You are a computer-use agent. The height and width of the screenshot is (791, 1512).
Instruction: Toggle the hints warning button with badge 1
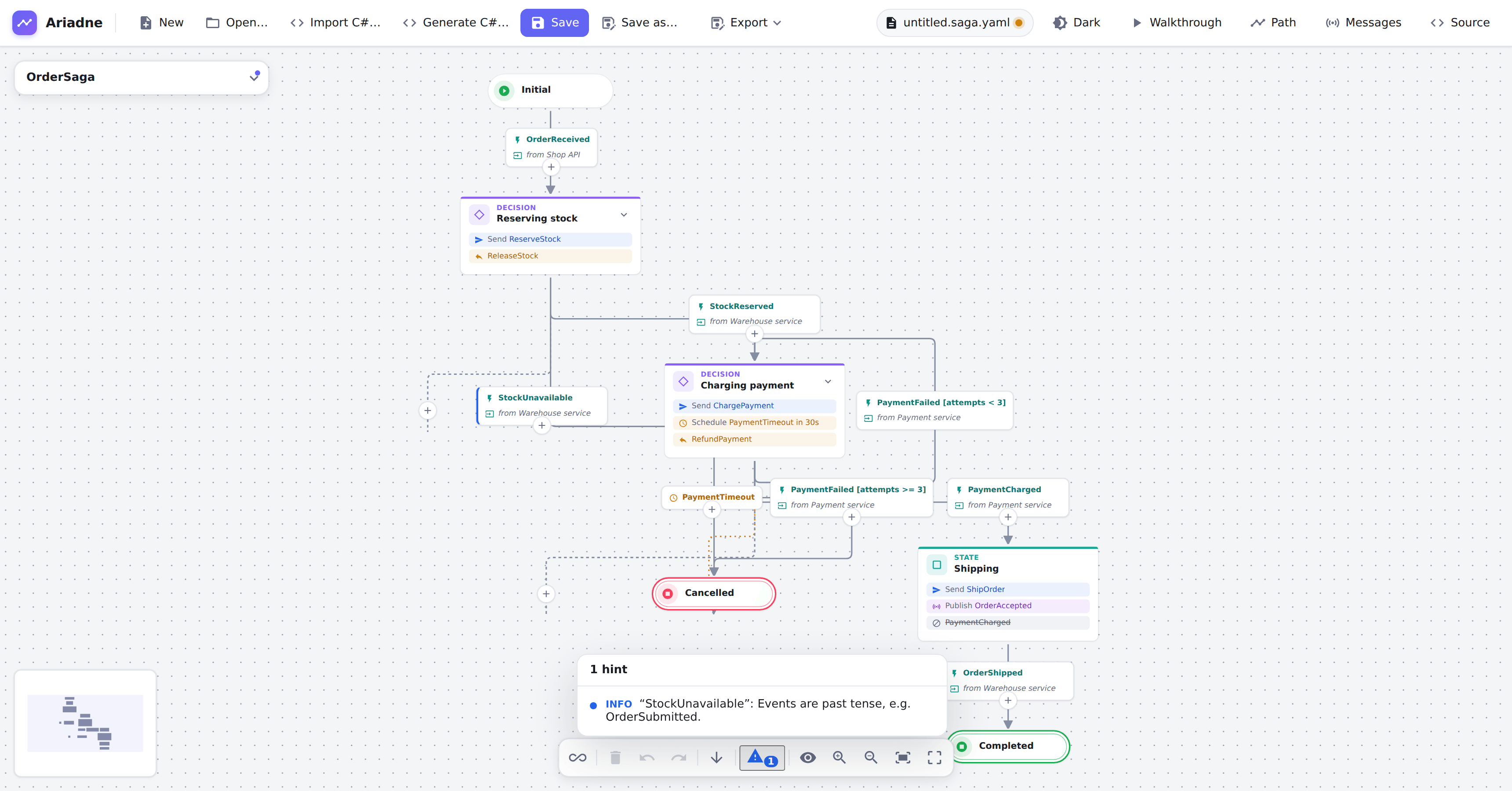pyautogui.click(x=762, y=758)
